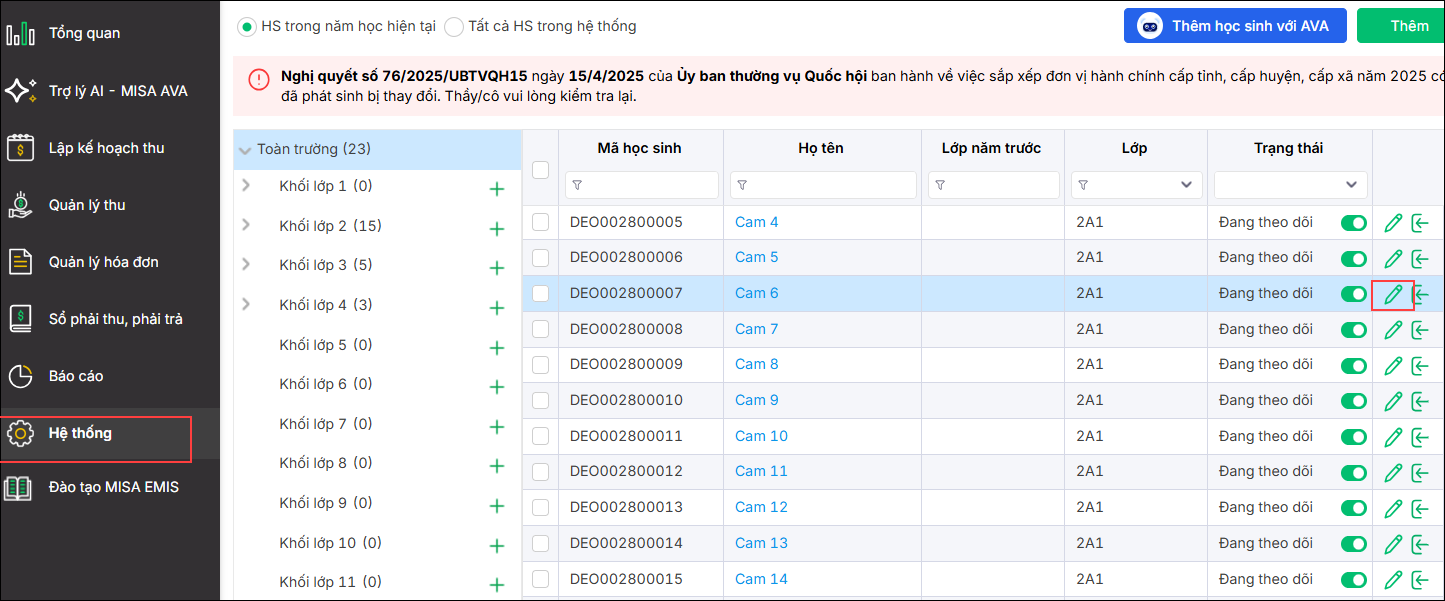Select Khối lớp 7 (0) in tree
The image size is (1445, 601).
(325, 424)
